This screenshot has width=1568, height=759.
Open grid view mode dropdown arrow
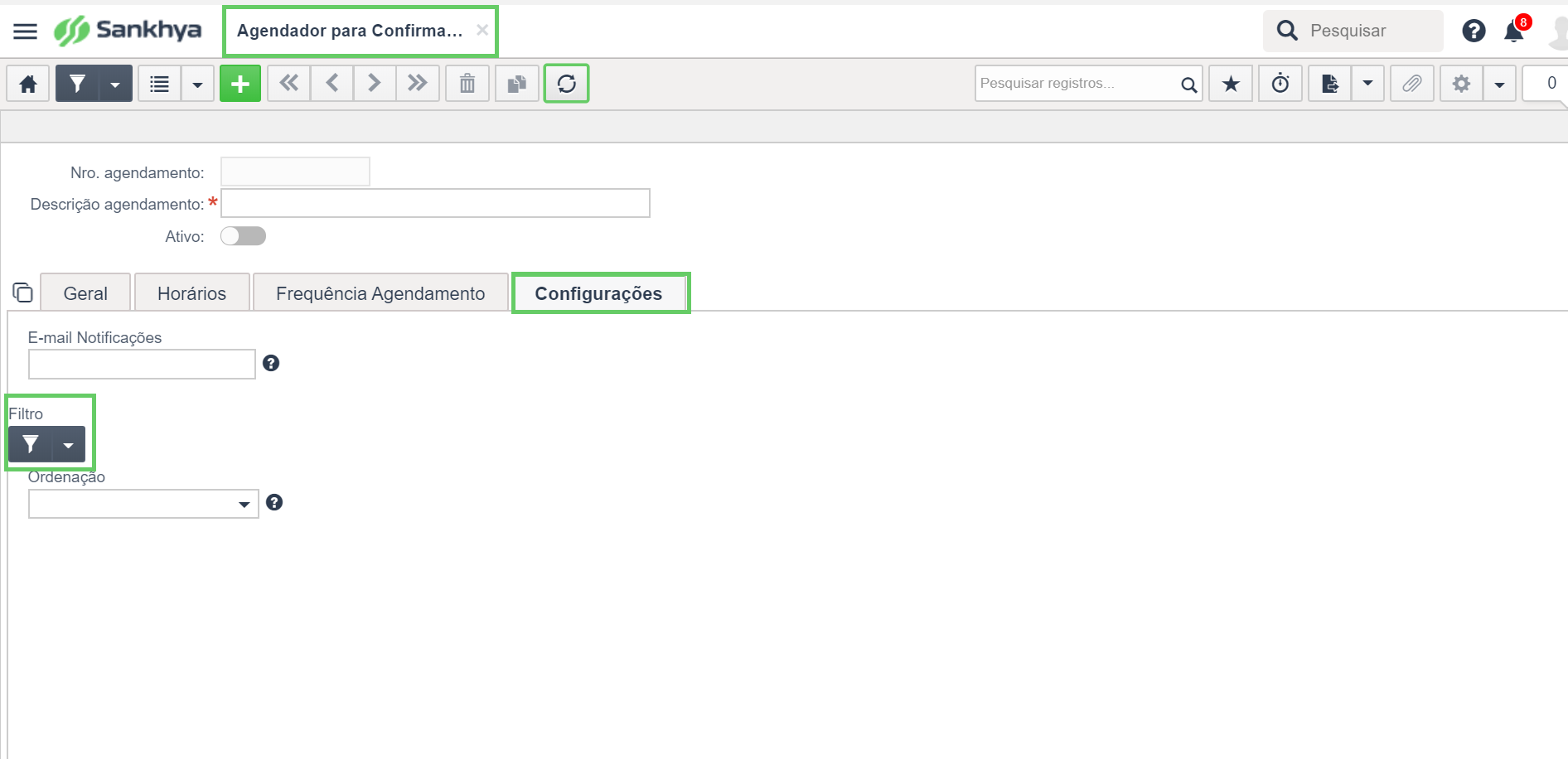coord(197,84)
